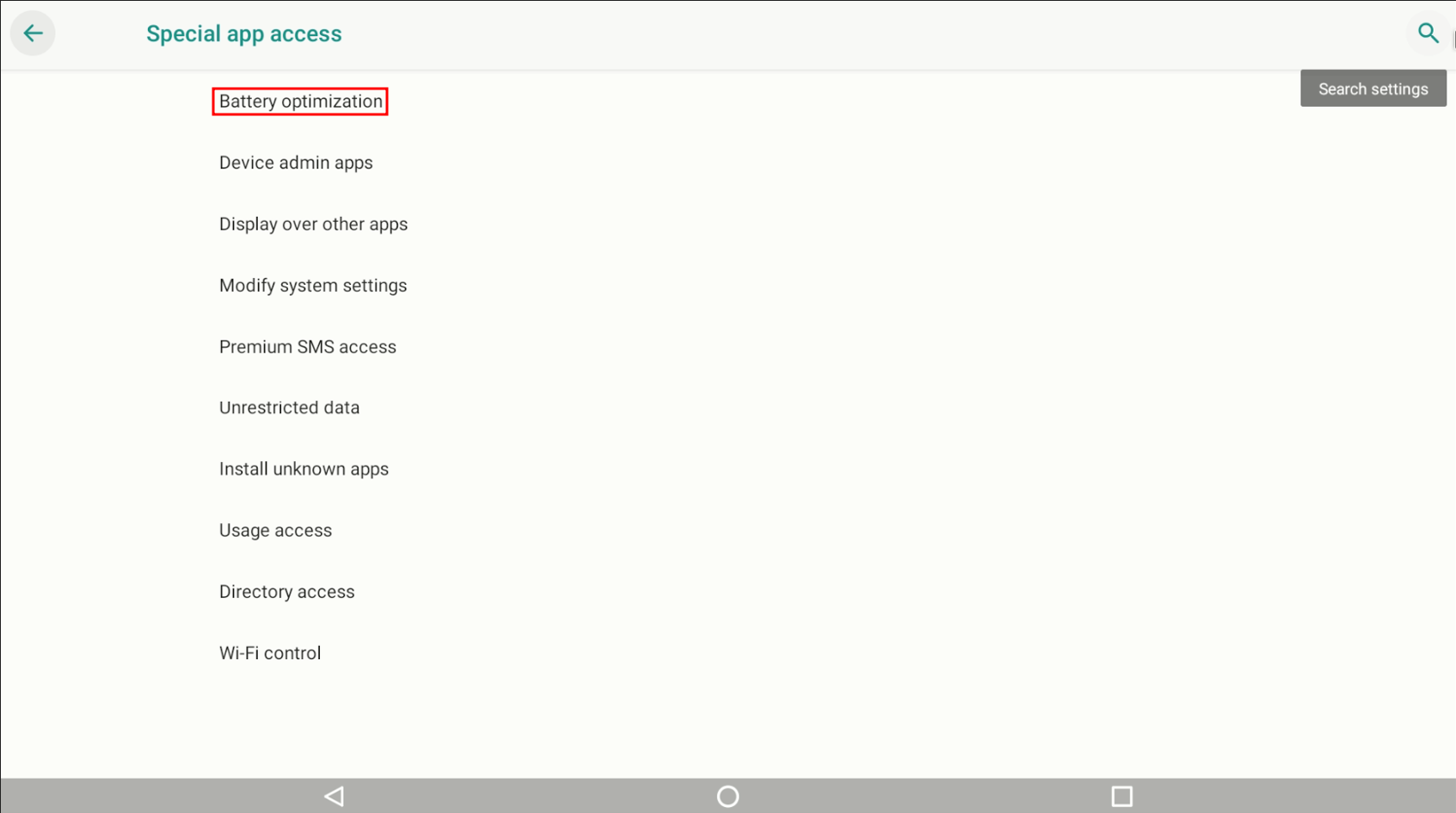
Task: Click the Special app access title
Action: coord(243,34)
